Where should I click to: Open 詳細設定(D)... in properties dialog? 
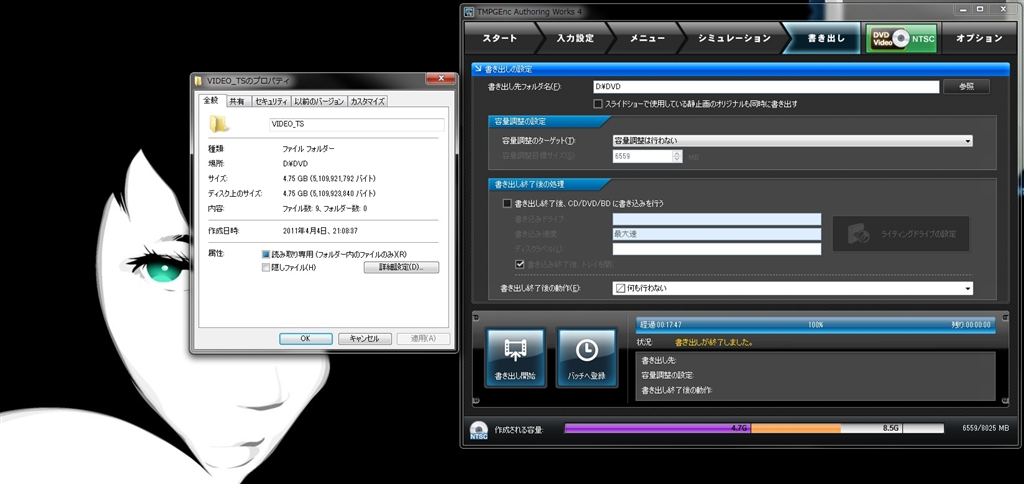(x=401, y=268)
